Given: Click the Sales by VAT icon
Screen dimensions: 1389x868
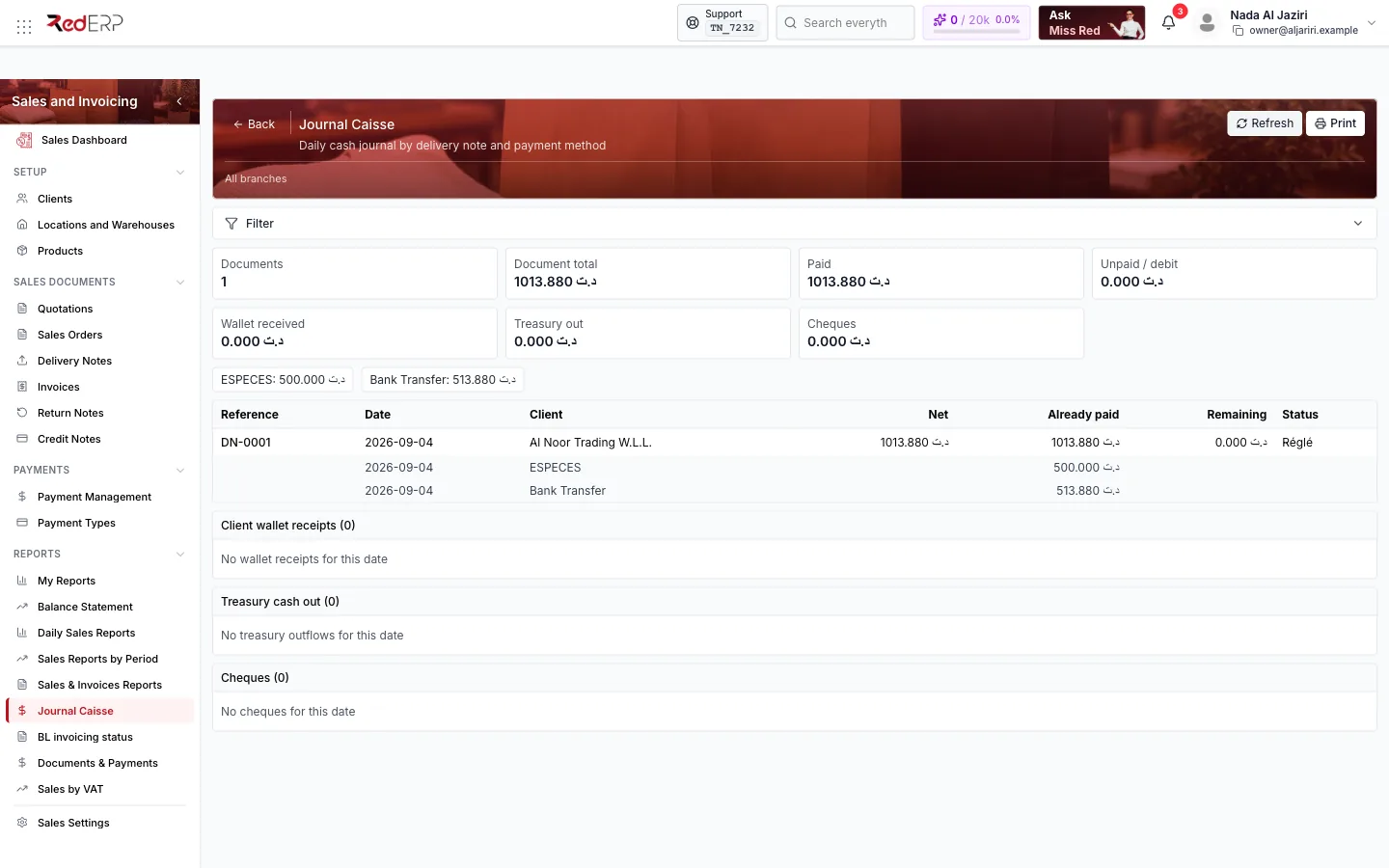Looking at the screenshot, I should 22,789.
